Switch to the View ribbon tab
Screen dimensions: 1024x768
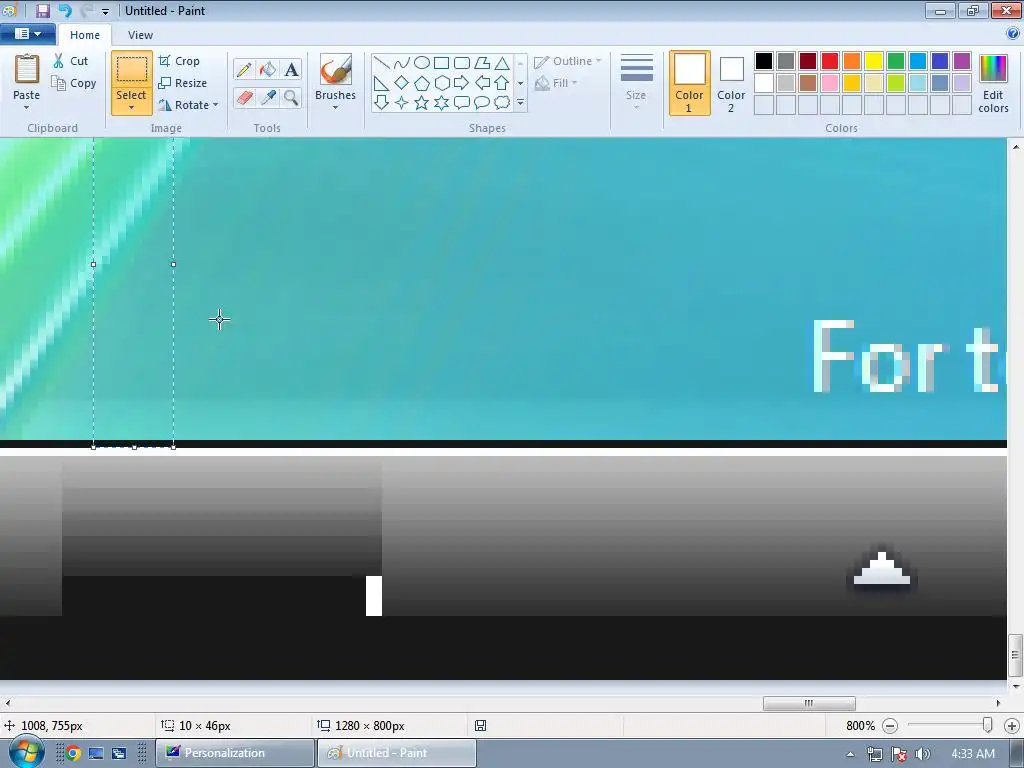coord(140,35)
